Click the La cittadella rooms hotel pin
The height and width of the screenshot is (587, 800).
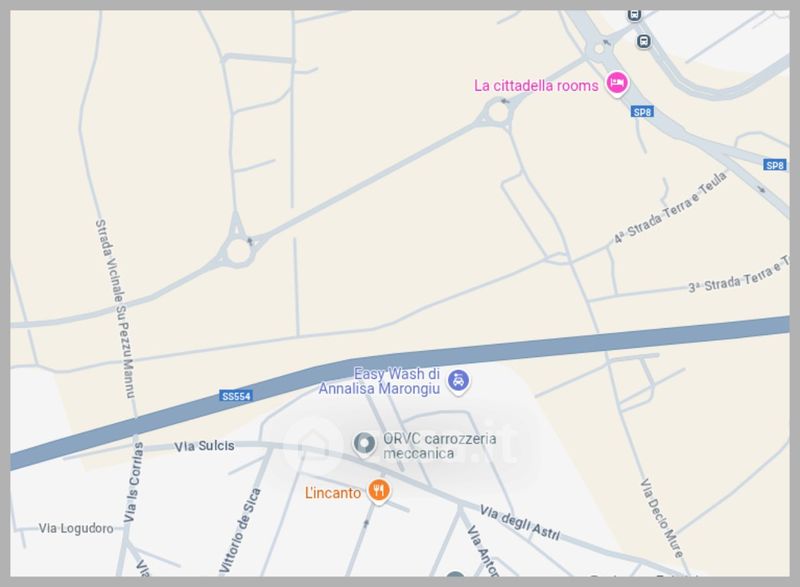pyautogui.click(x=617, y=83)
